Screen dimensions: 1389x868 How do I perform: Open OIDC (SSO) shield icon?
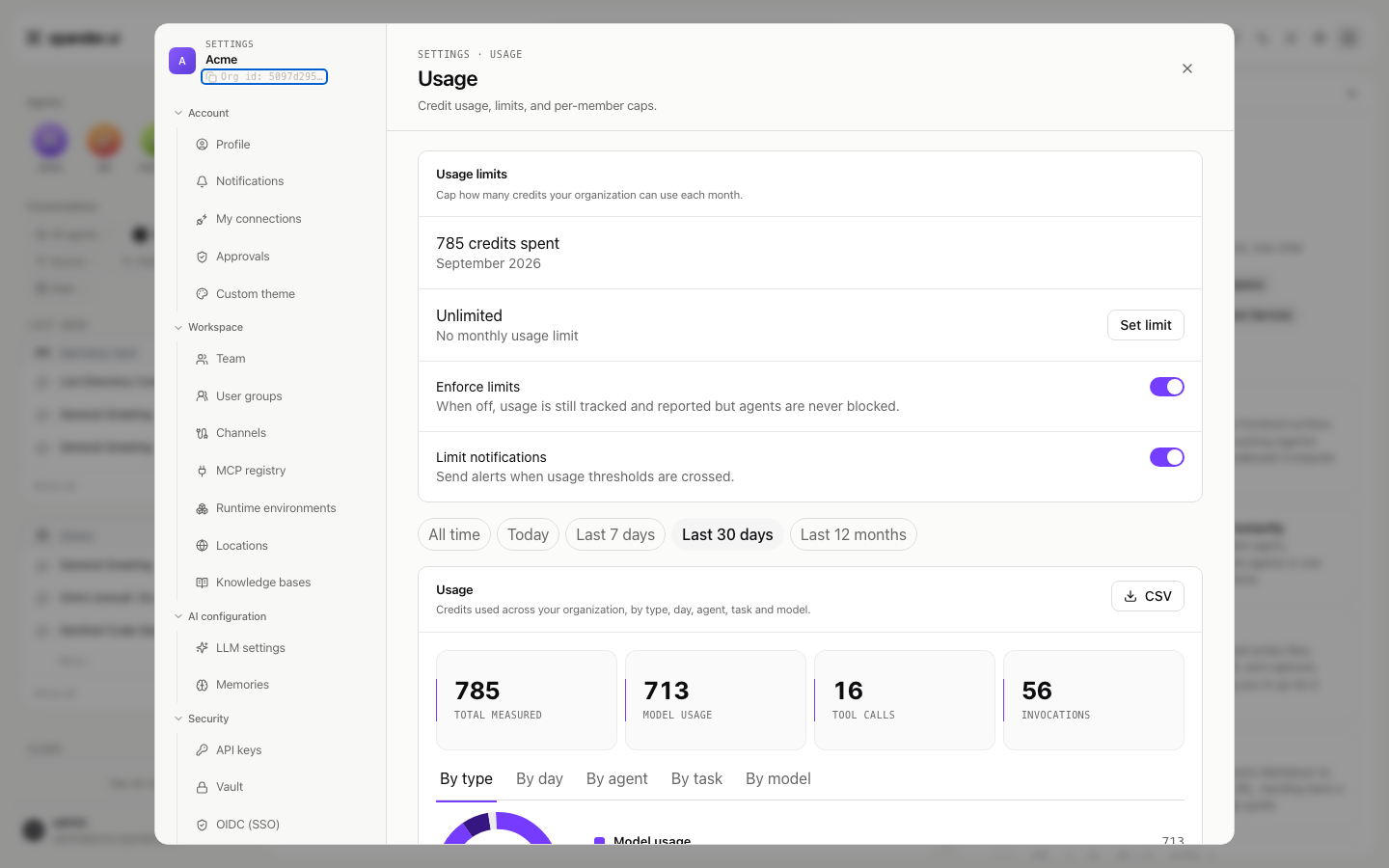pos(202,825)
